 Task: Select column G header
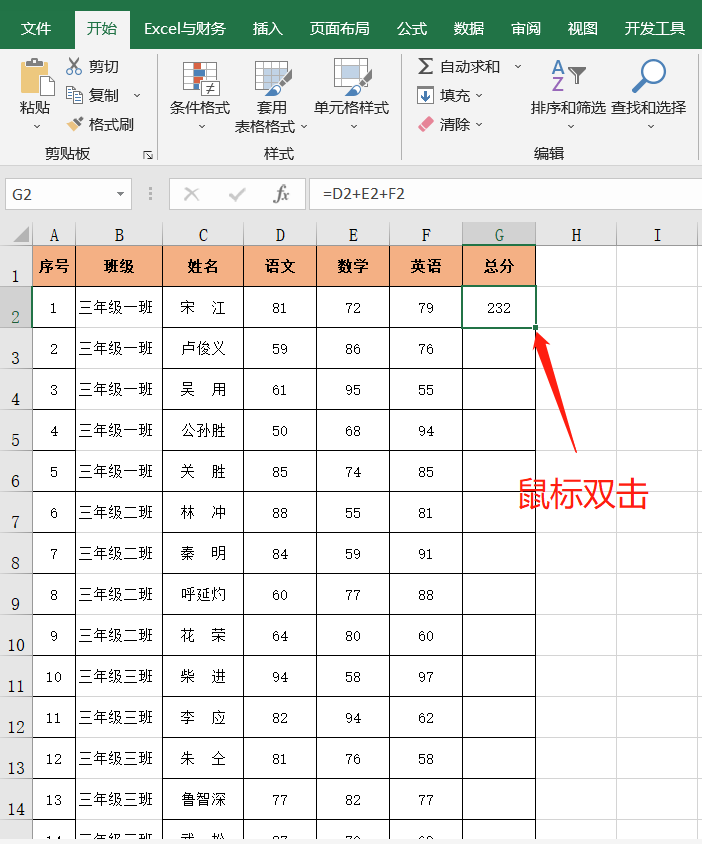click(x=499, y=235)
